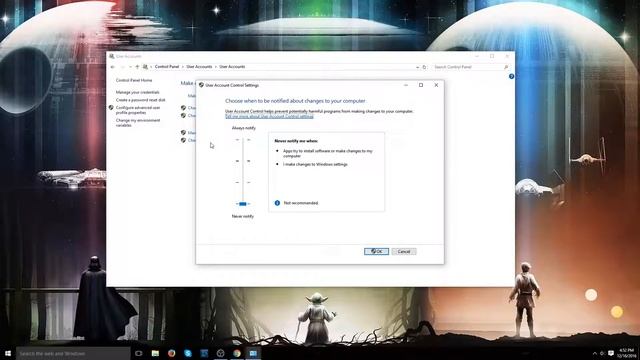Open the 'Tell me more about User Account Control settings' link
The width and height of the screenshot is (640, 360).
pyautogui.click(x=269, y=116)
